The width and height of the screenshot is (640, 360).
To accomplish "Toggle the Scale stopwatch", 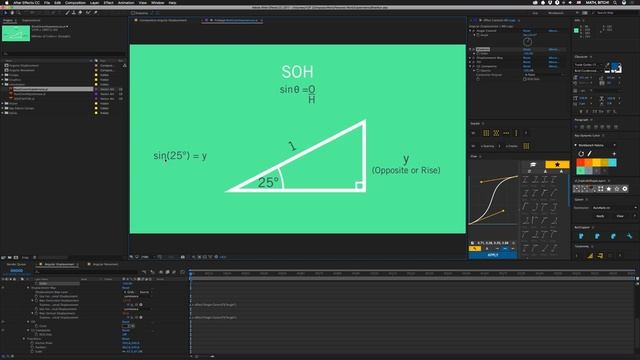I will [x=32, y=351].
